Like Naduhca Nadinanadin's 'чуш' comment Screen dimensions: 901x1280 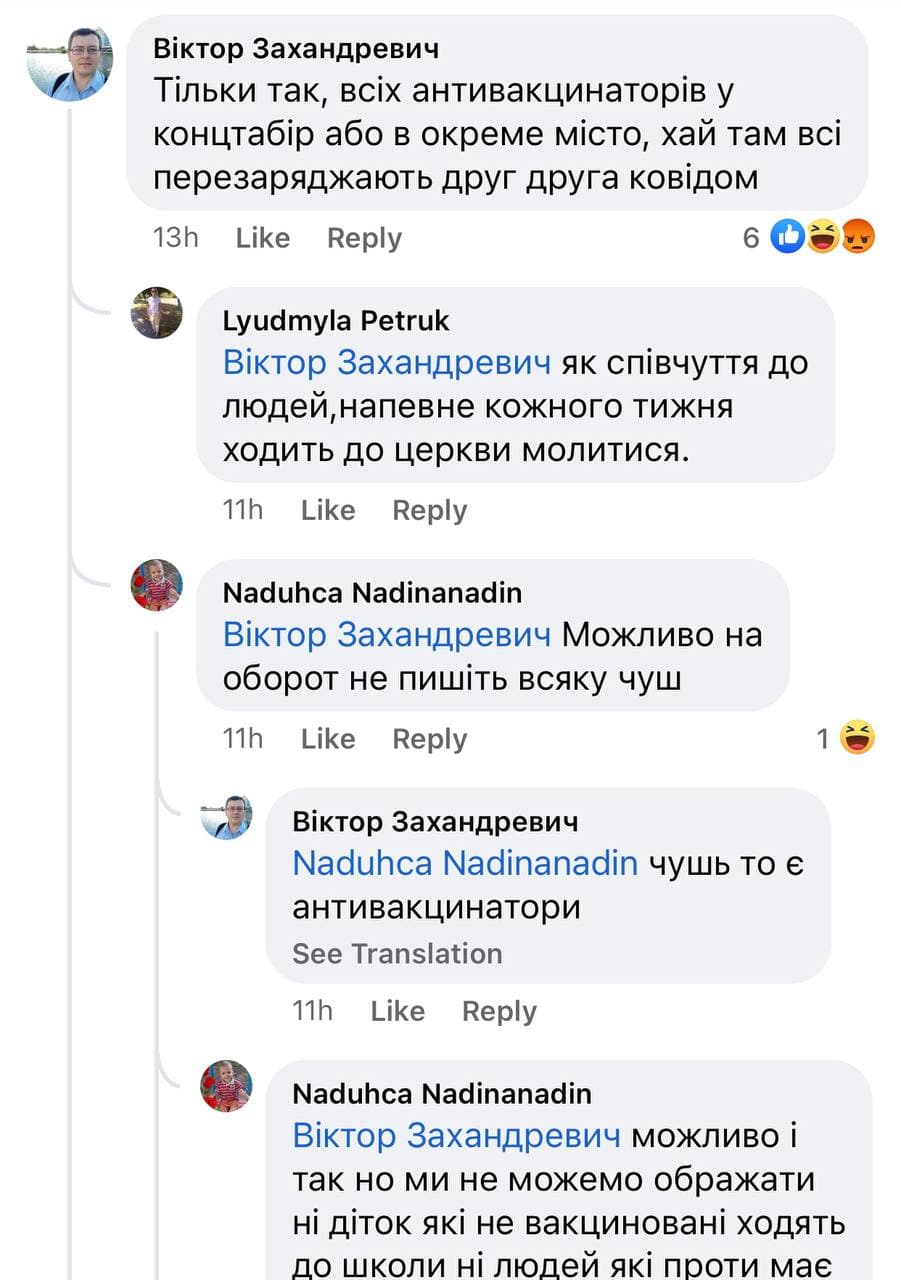pos(328,739)
